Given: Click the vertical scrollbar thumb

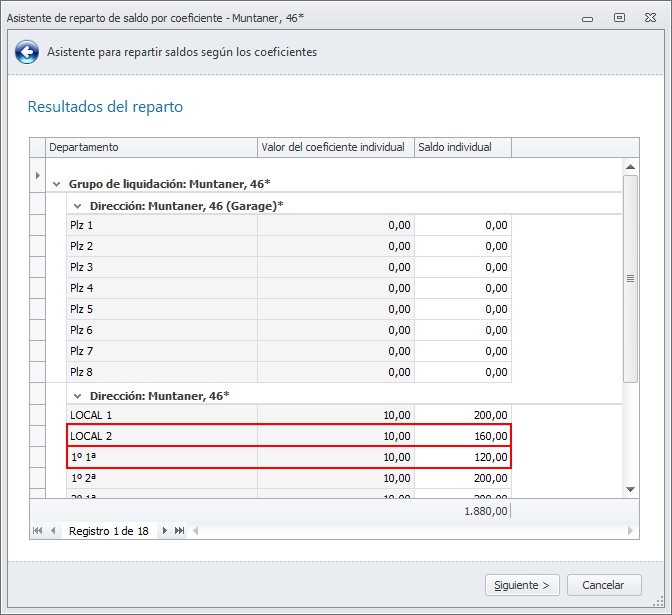Looking at the screenshot, I should click(x=630, y=278).
